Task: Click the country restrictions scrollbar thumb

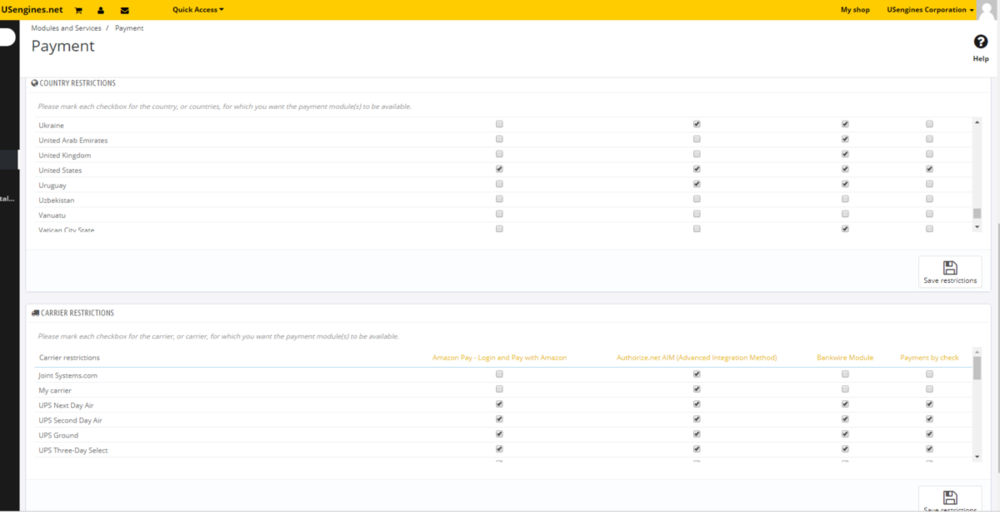Action: (977, 213)
